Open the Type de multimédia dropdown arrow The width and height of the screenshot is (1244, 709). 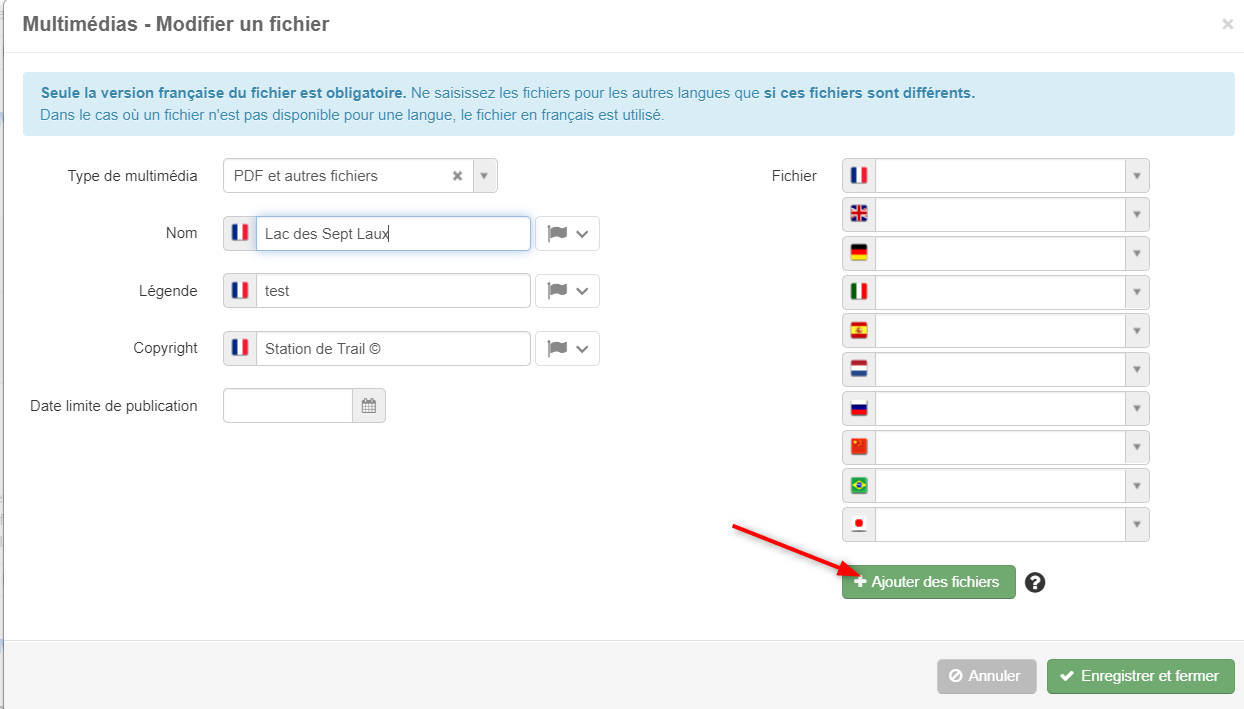(x=484, y=176)
